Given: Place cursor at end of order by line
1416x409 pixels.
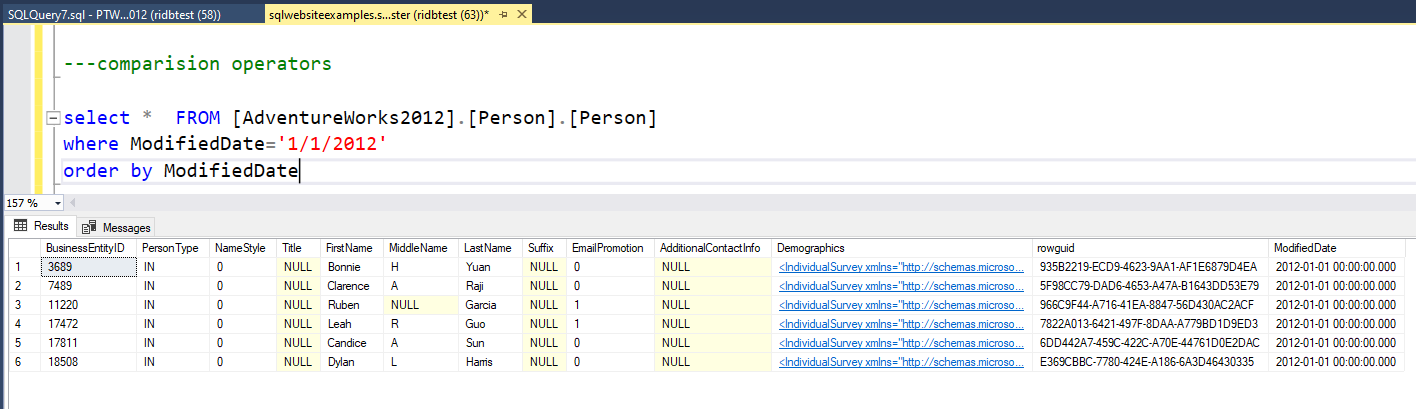Looking at the screenshot, I should [300, 171].
